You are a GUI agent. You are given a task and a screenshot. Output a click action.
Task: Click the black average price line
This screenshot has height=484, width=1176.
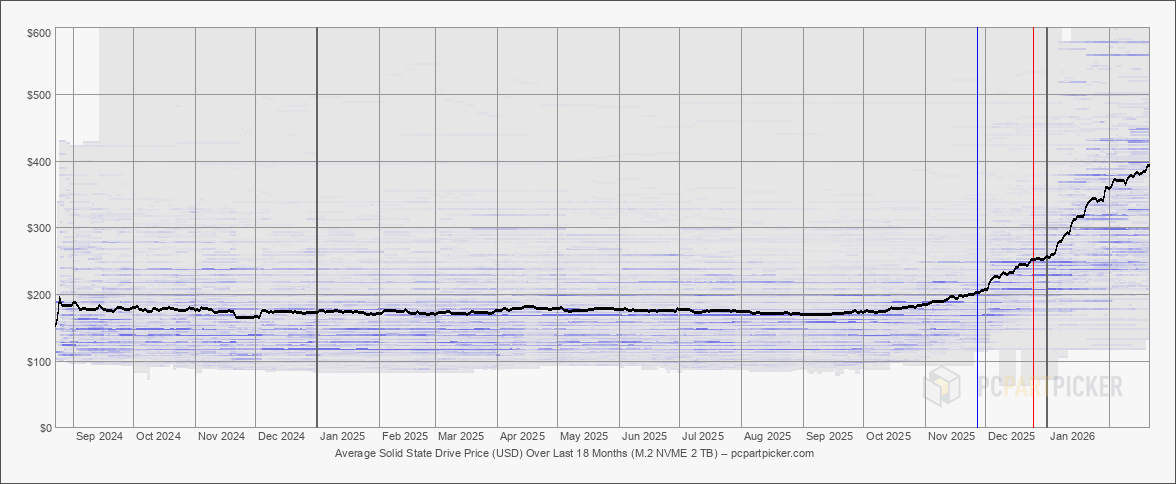coord(600,309)
